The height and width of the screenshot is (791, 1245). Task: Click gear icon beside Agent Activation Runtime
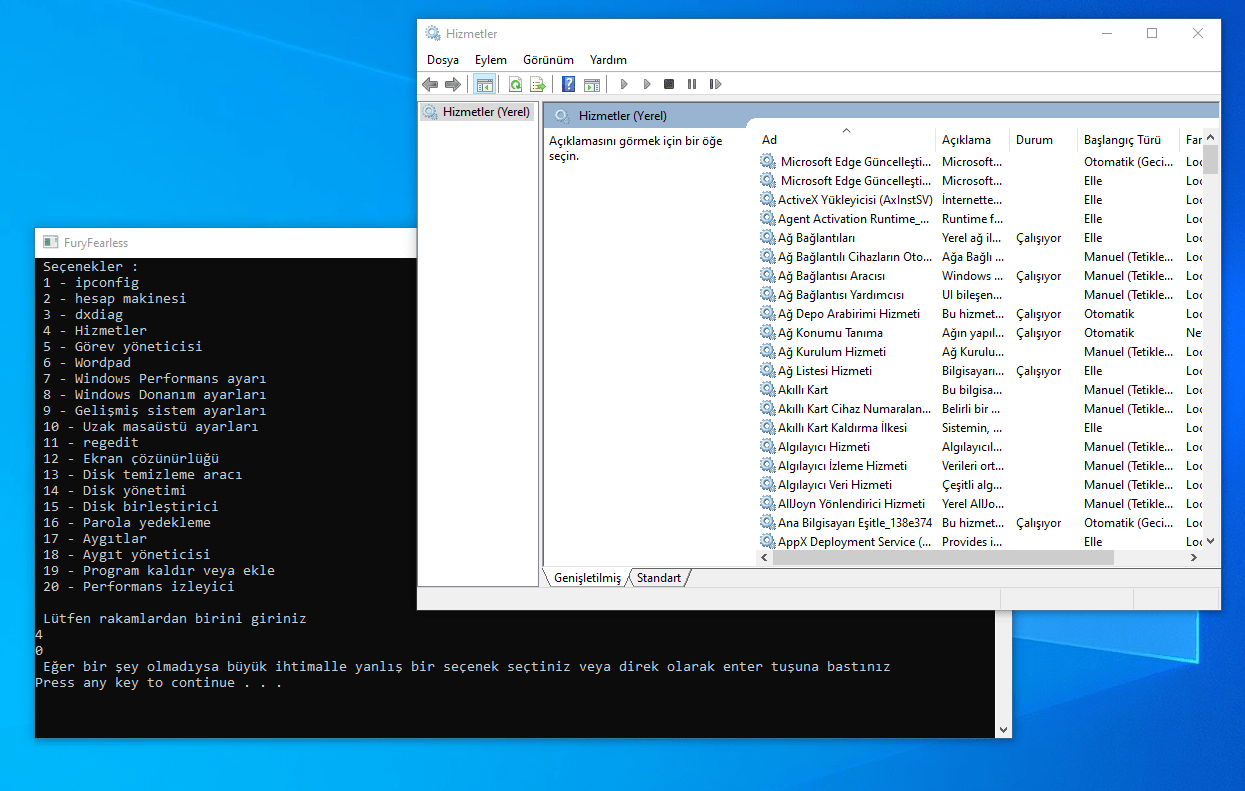pos(767,219)
